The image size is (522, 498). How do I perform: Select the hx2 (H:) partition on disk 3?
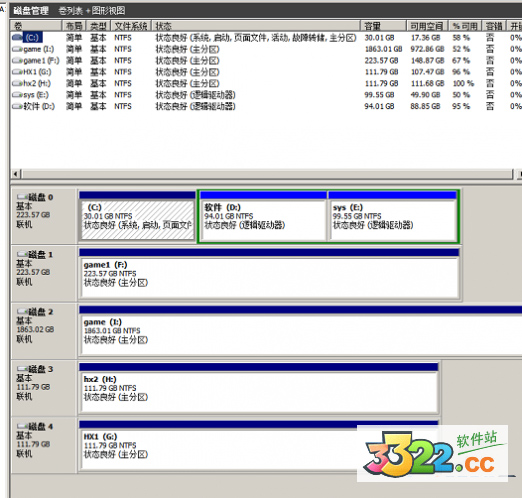tap(259, 388)
